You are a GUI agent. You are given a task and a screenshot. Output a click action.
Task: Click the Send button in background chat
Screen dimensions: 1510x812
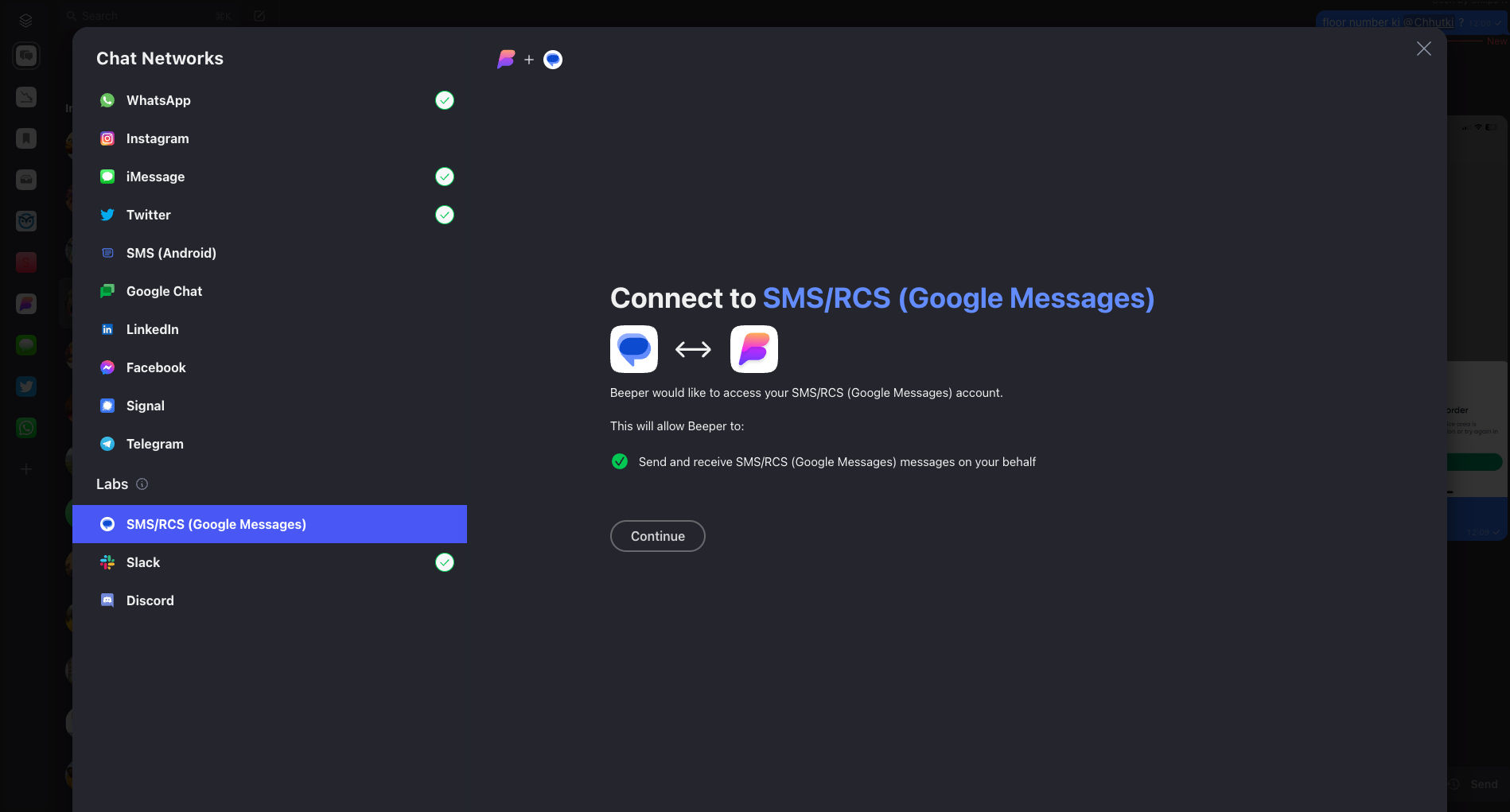[x=1484, y=784]
